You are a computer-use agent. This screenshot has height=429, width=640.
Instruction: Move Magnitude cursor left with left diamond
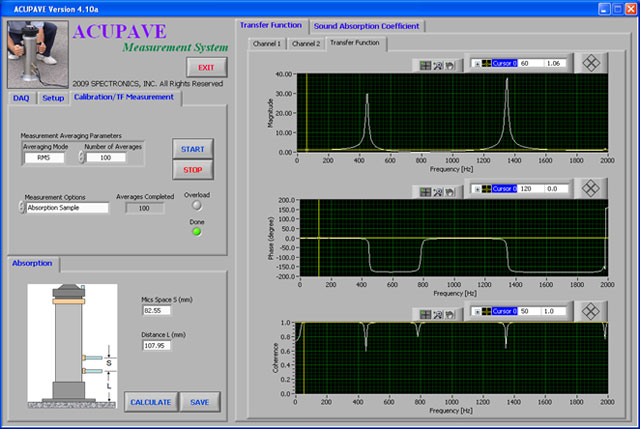point(586,63)
